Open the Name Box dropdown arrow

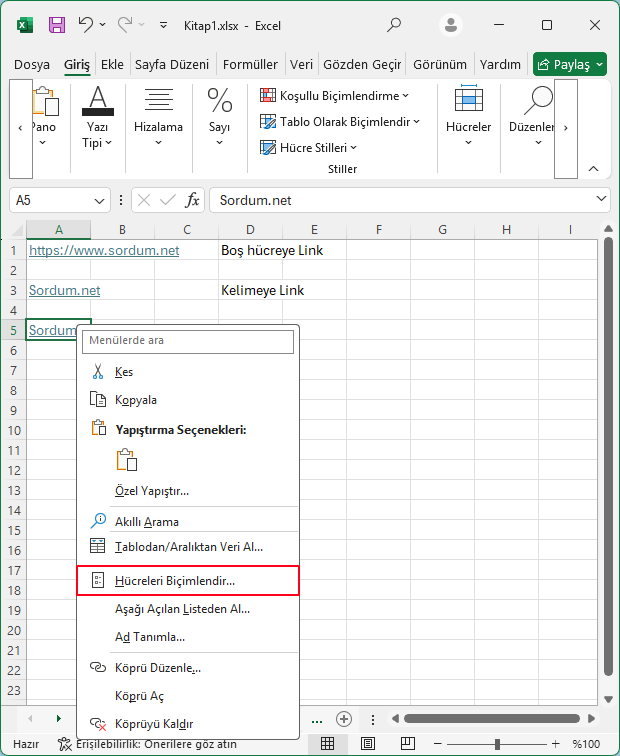99,201
